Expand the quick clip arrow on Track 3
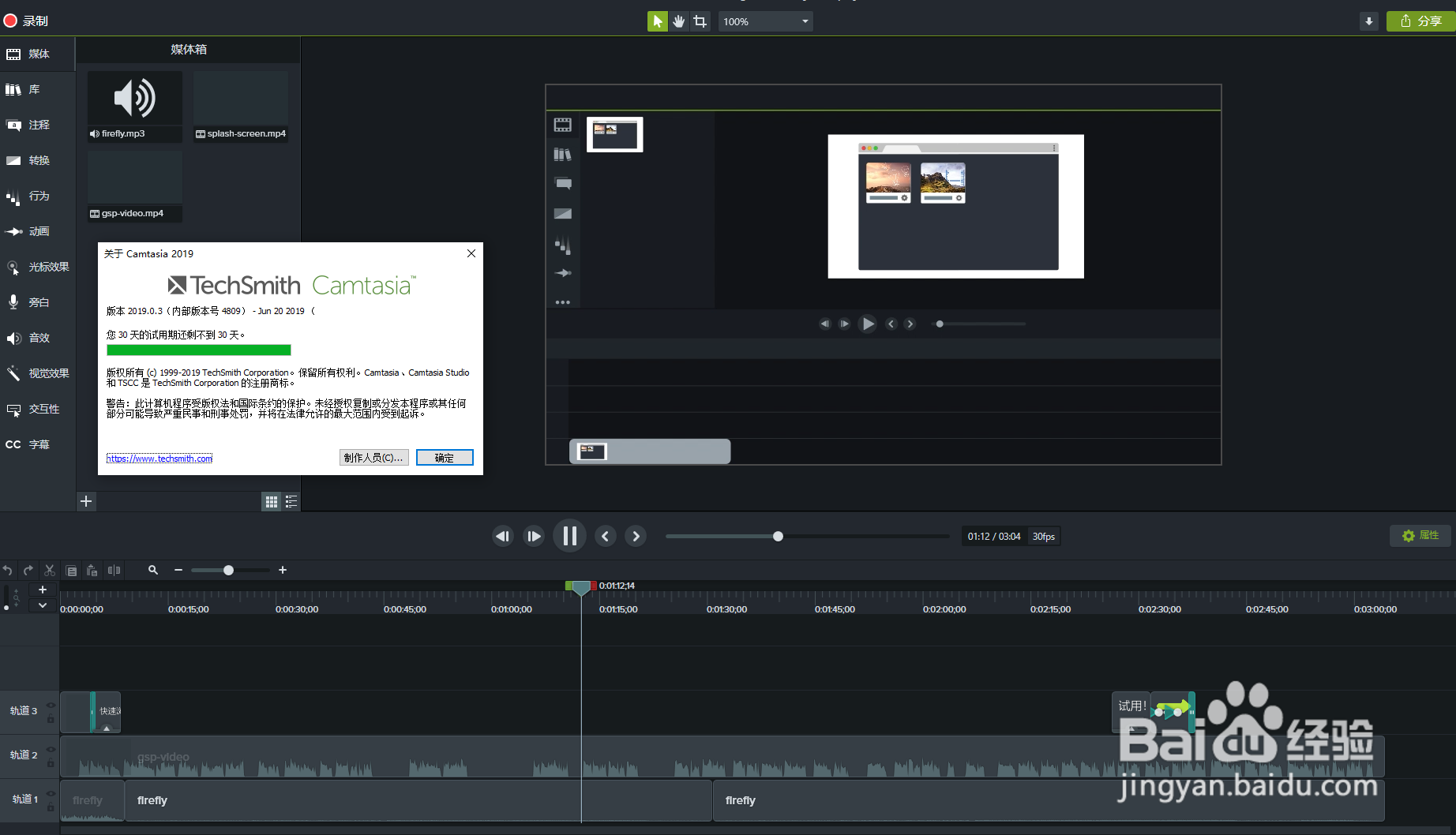This screenshot has width=1456, height=835. pyautogui.click(x=107, y=728)
